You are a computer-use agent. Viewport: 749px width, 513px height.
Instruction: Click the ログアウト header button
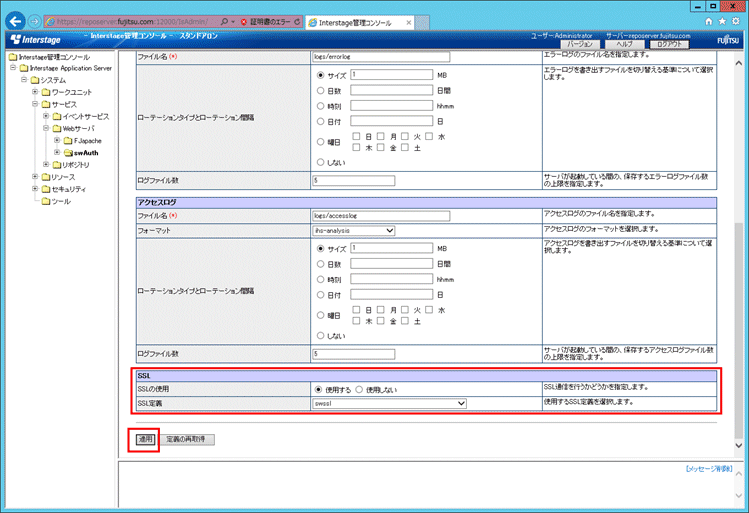669,44
